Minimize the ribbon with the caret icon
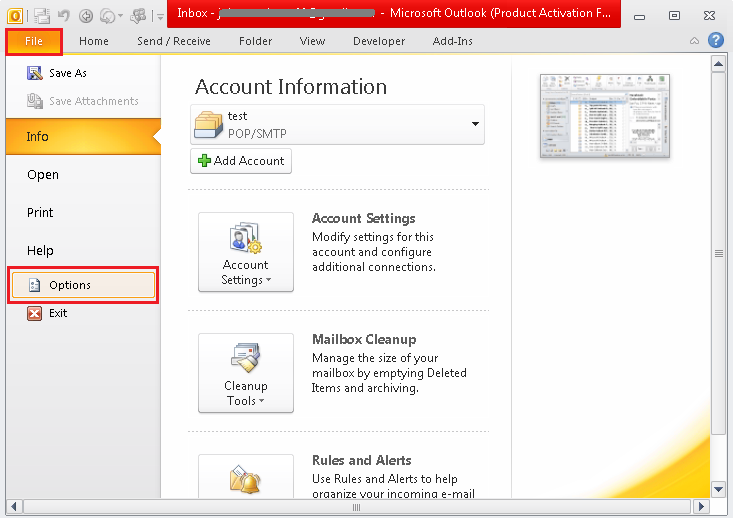The width and height of the screenshot is (733, 518). click(694, 41)
